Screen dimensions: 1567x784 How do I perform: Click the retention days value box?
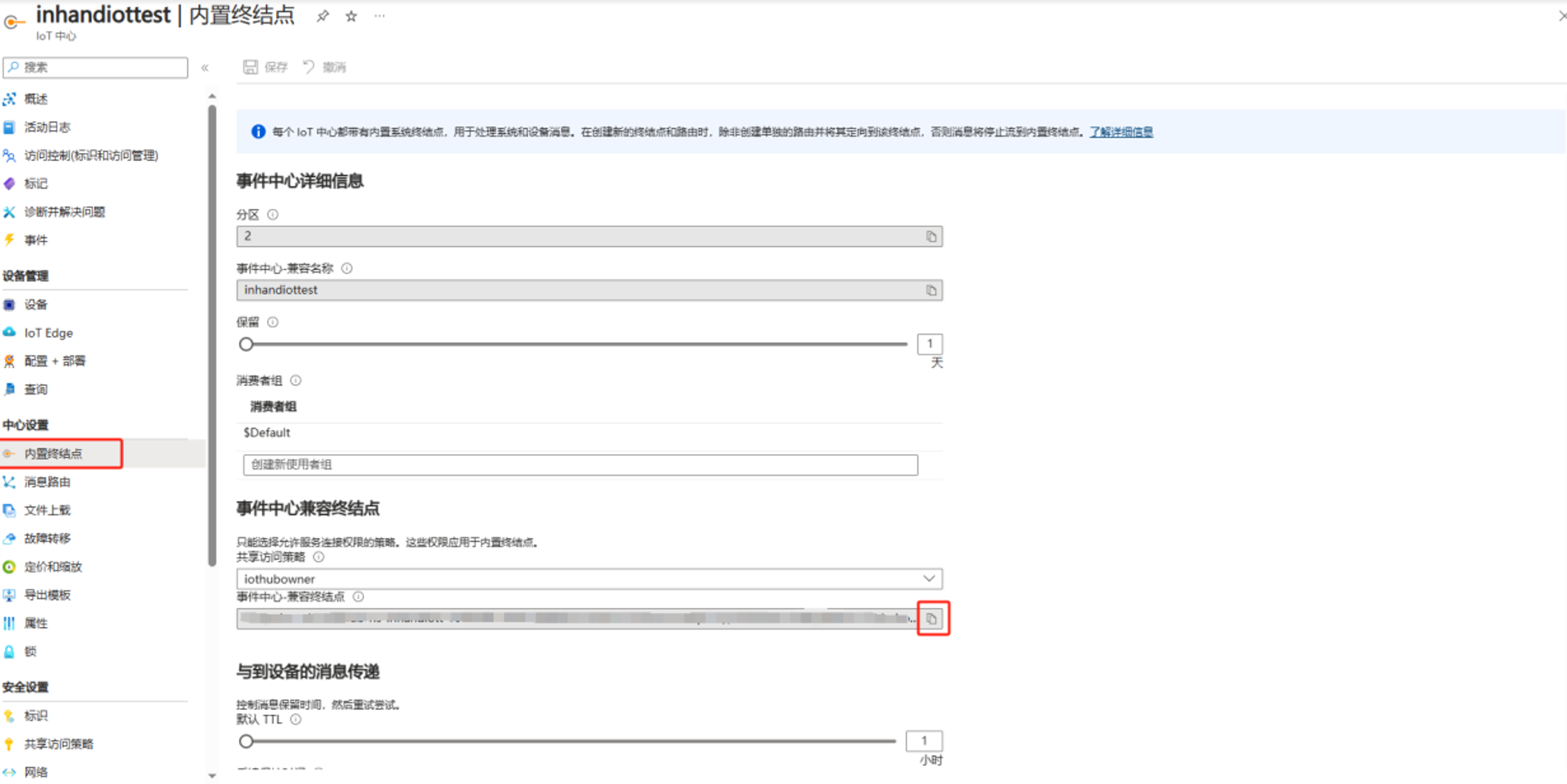coord(929,343)
